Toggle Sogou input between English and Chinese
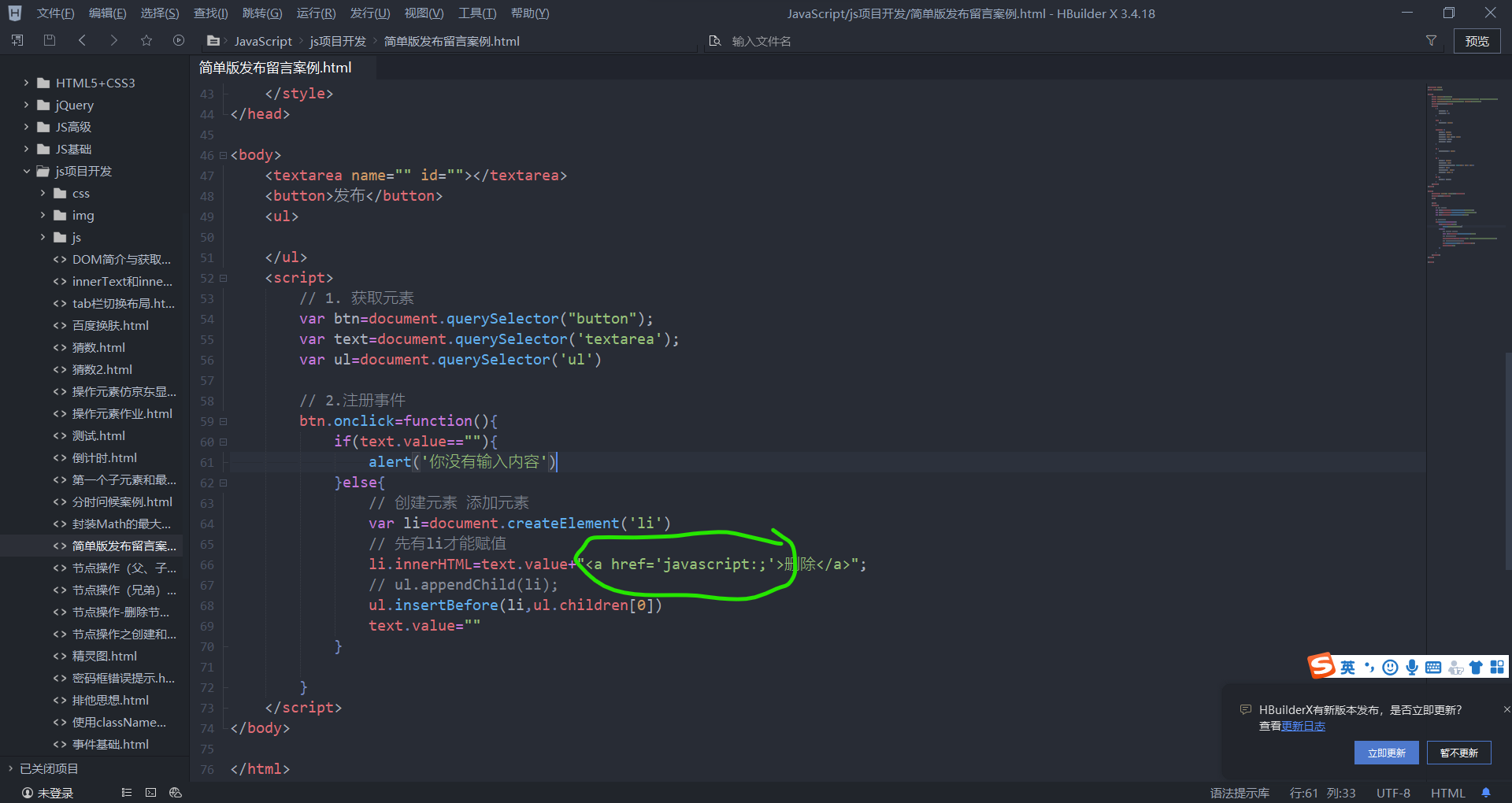 1347,667
